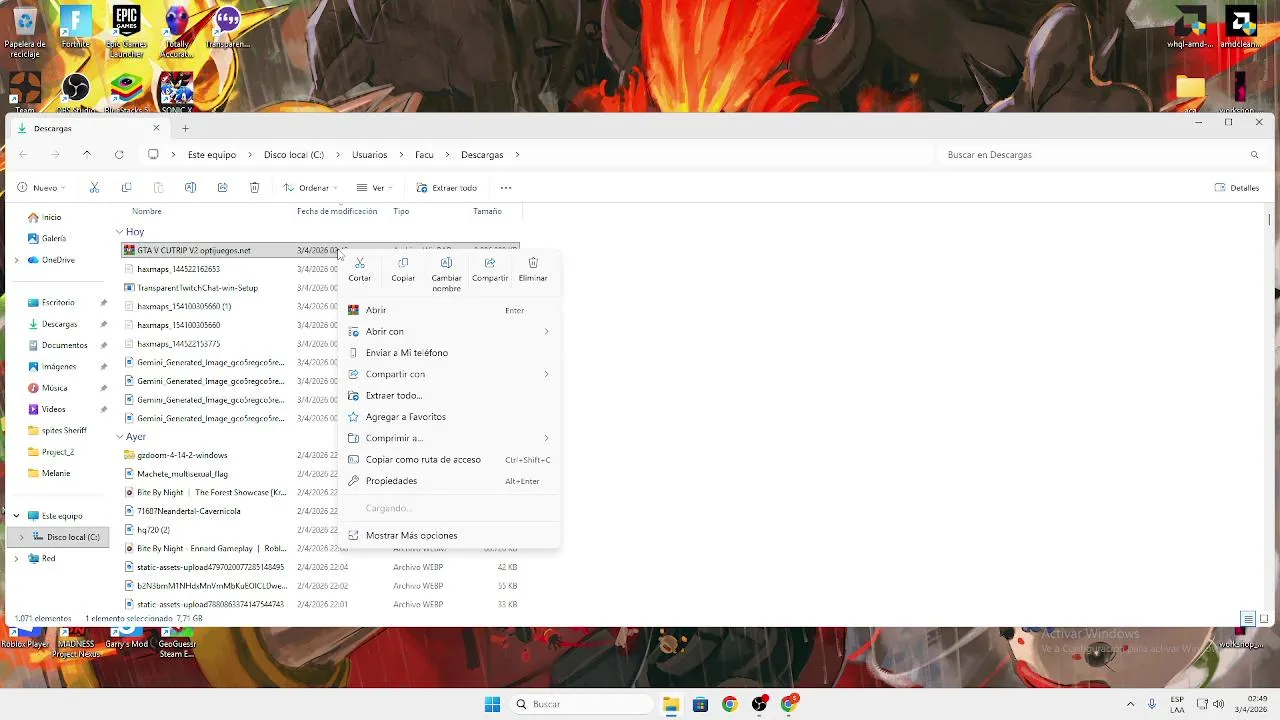Select Agregar a Favoritos

449,417
